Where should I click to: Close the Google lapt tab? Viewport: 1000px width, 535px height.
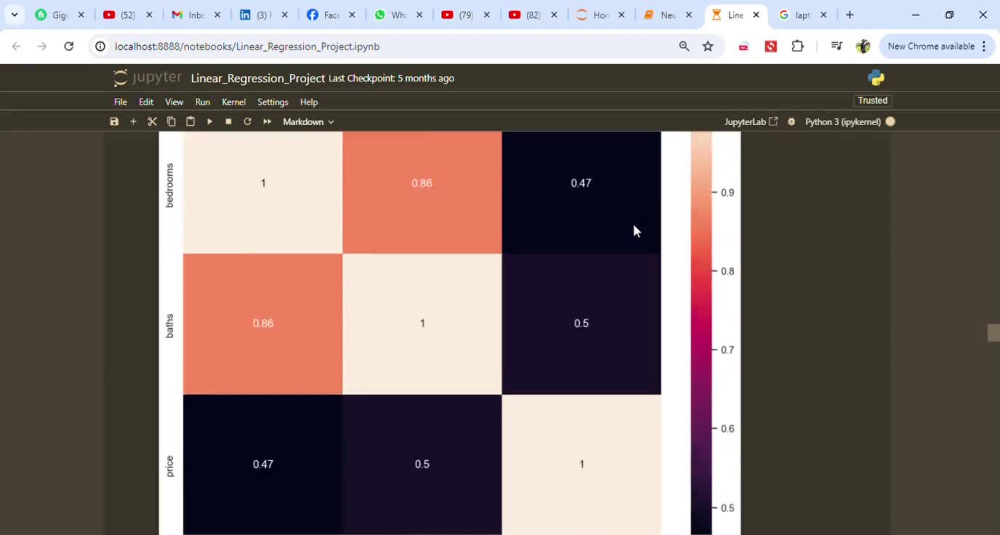(823, 15)
